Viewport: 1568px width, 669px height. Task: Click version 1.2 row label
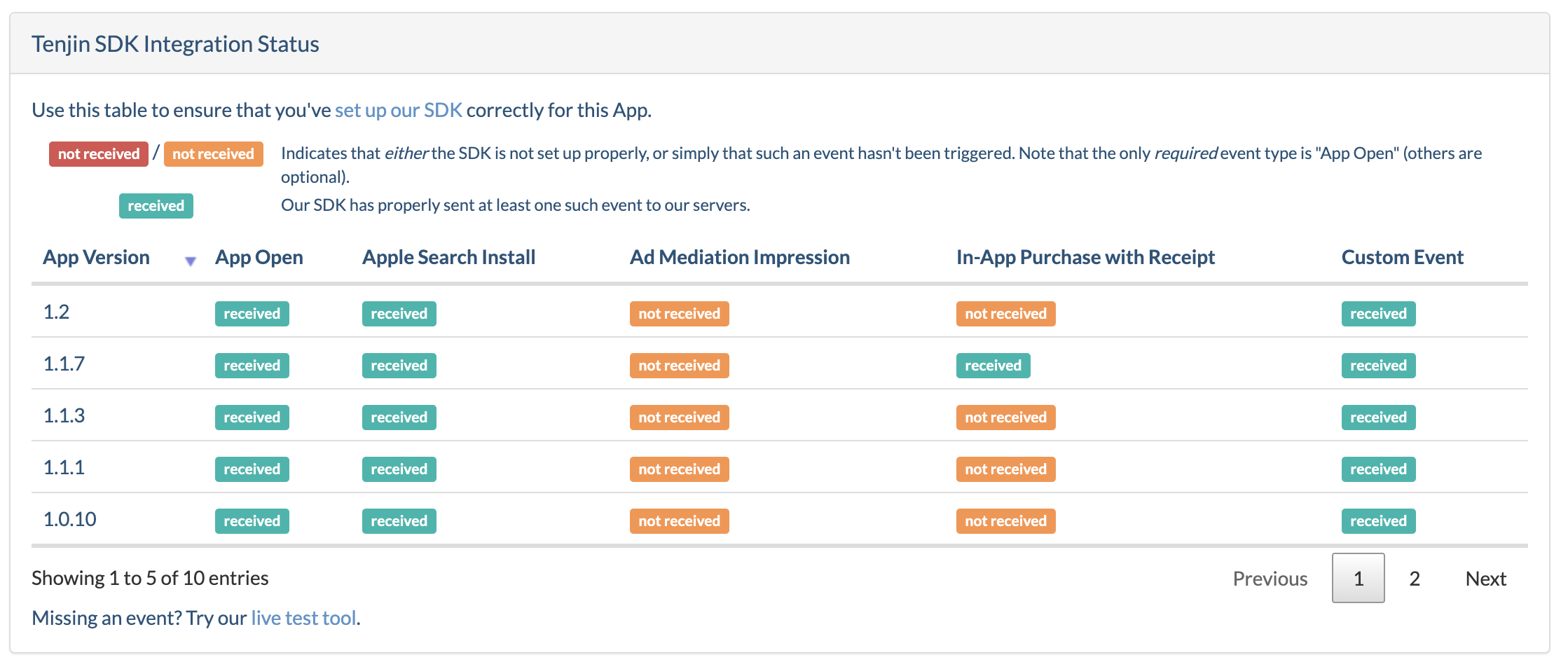coord(57,312)
